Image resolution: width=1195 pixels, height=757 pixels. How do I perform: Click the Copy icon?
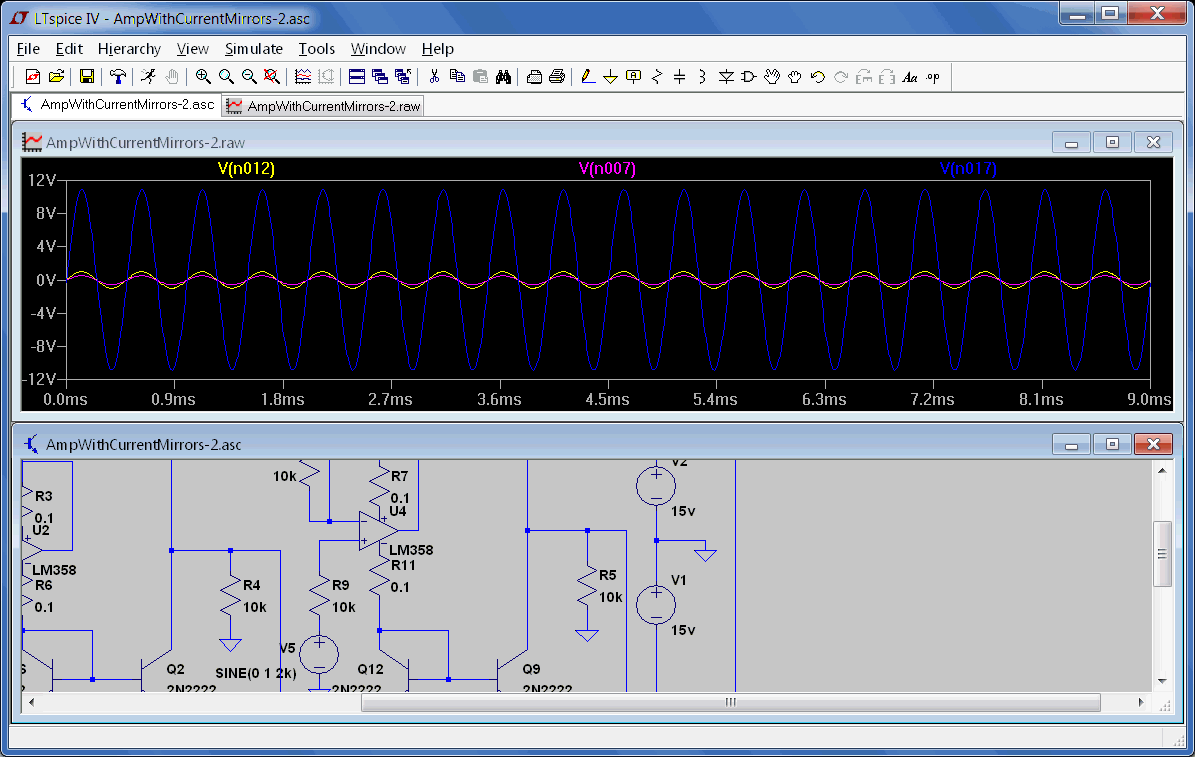457,76
